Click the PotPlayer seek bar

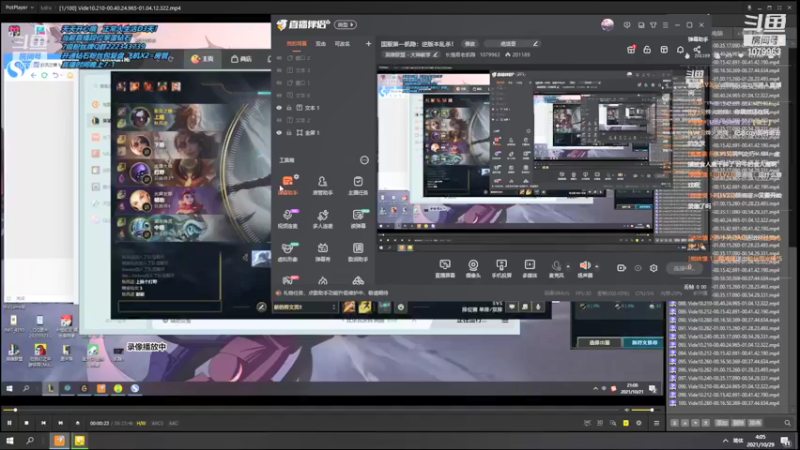click(x=311, y=410)
